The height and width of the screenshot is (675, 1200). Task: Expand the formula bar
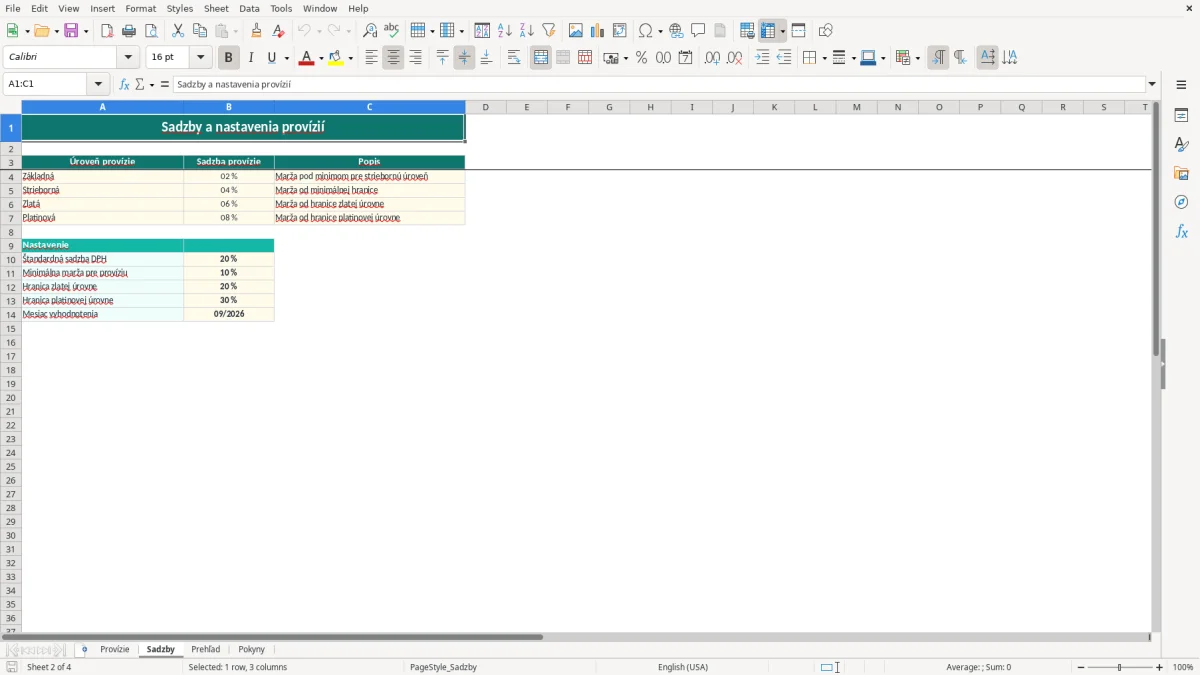pyautogui.click(x=1152, y=84)
